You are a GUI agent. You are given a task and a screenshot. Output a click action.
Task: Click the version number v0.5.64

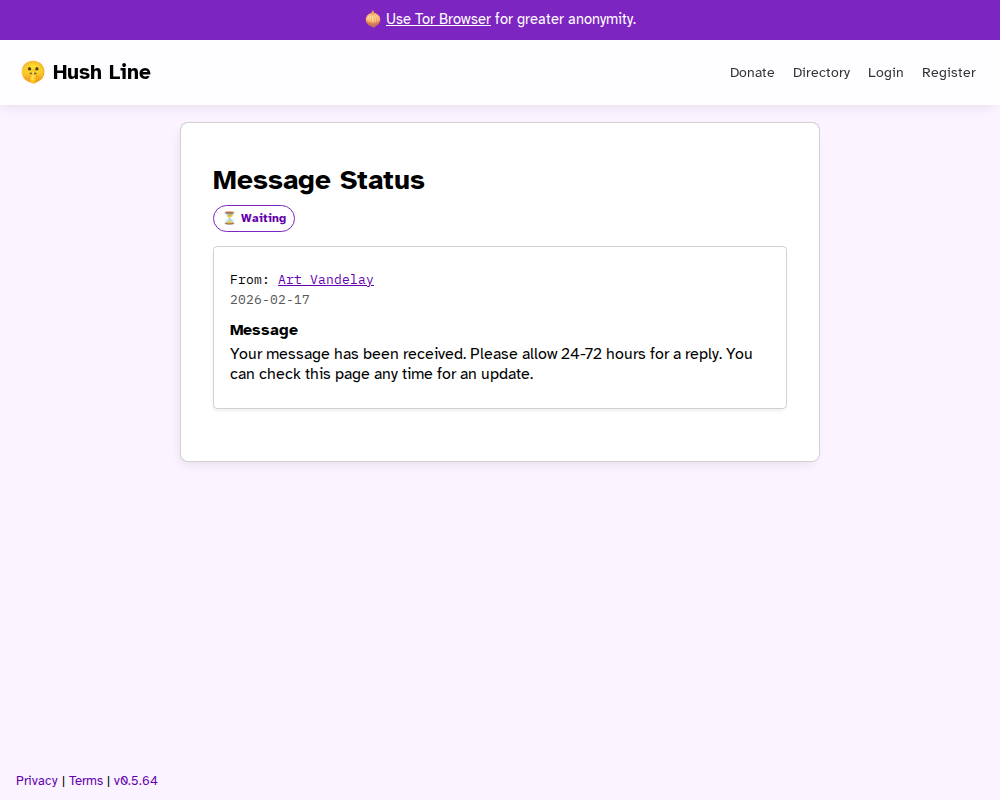135,781
